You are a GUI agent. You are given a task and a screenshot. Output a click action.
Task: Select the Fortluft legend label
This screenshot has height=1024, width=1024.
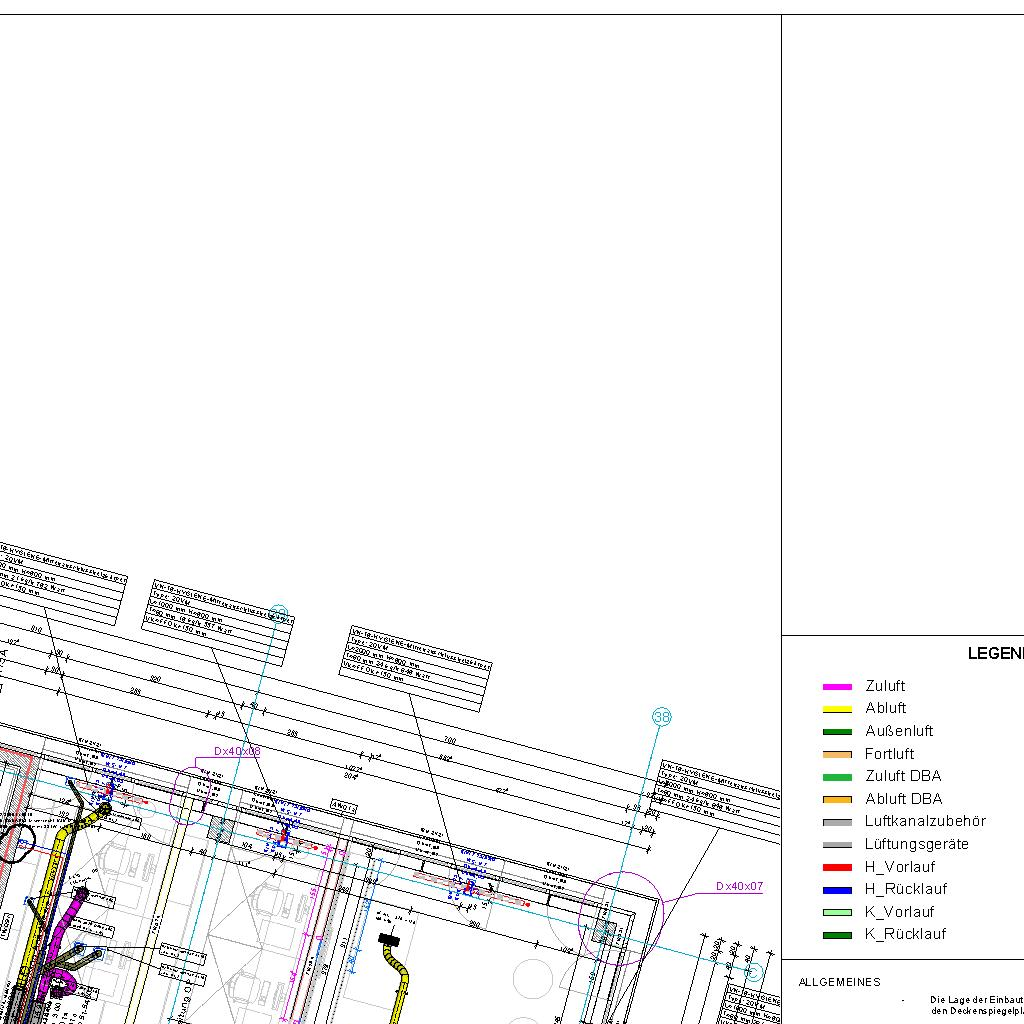889,754
